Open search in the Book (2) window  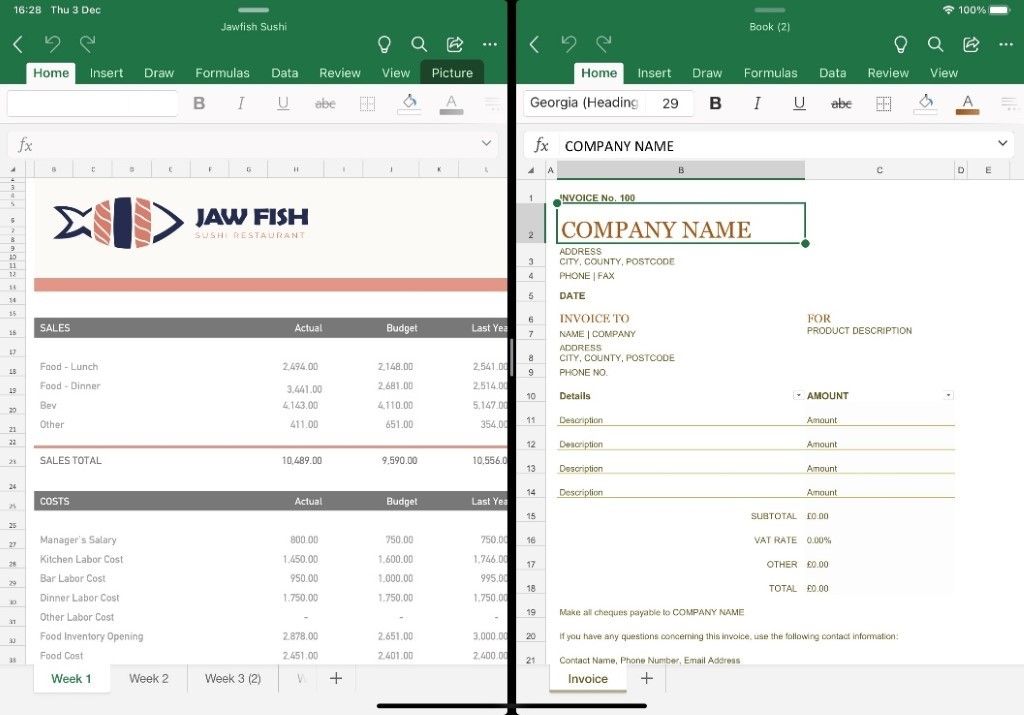pos(935,44)
